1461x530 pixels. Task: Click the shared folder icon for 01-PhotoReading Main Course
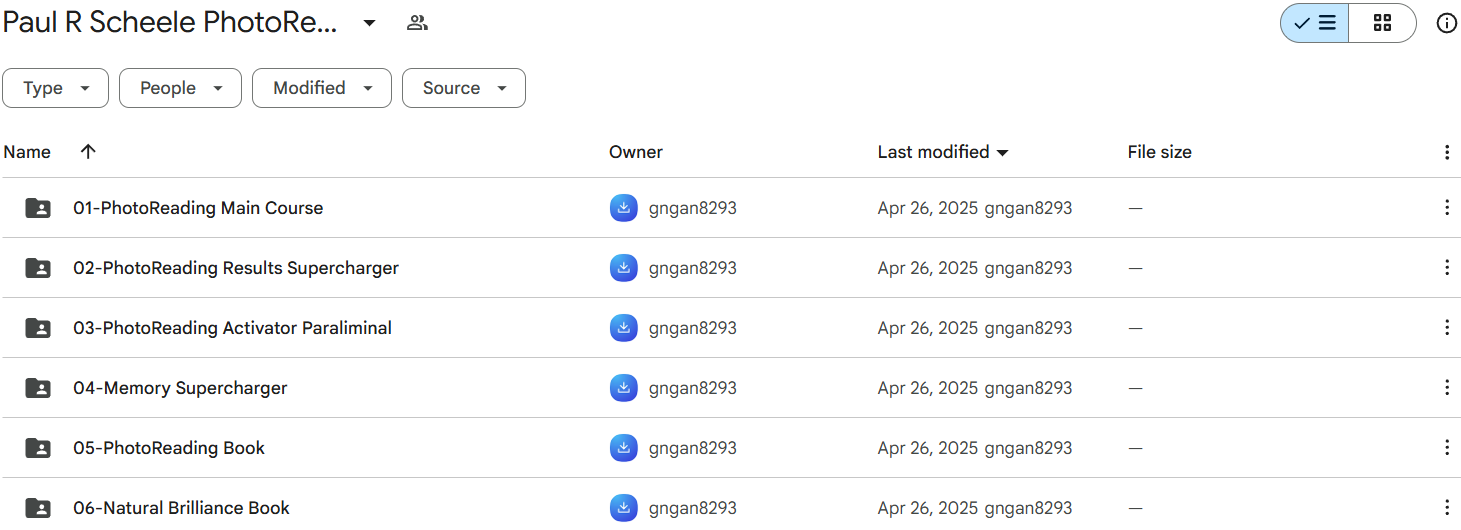point(38,208)
